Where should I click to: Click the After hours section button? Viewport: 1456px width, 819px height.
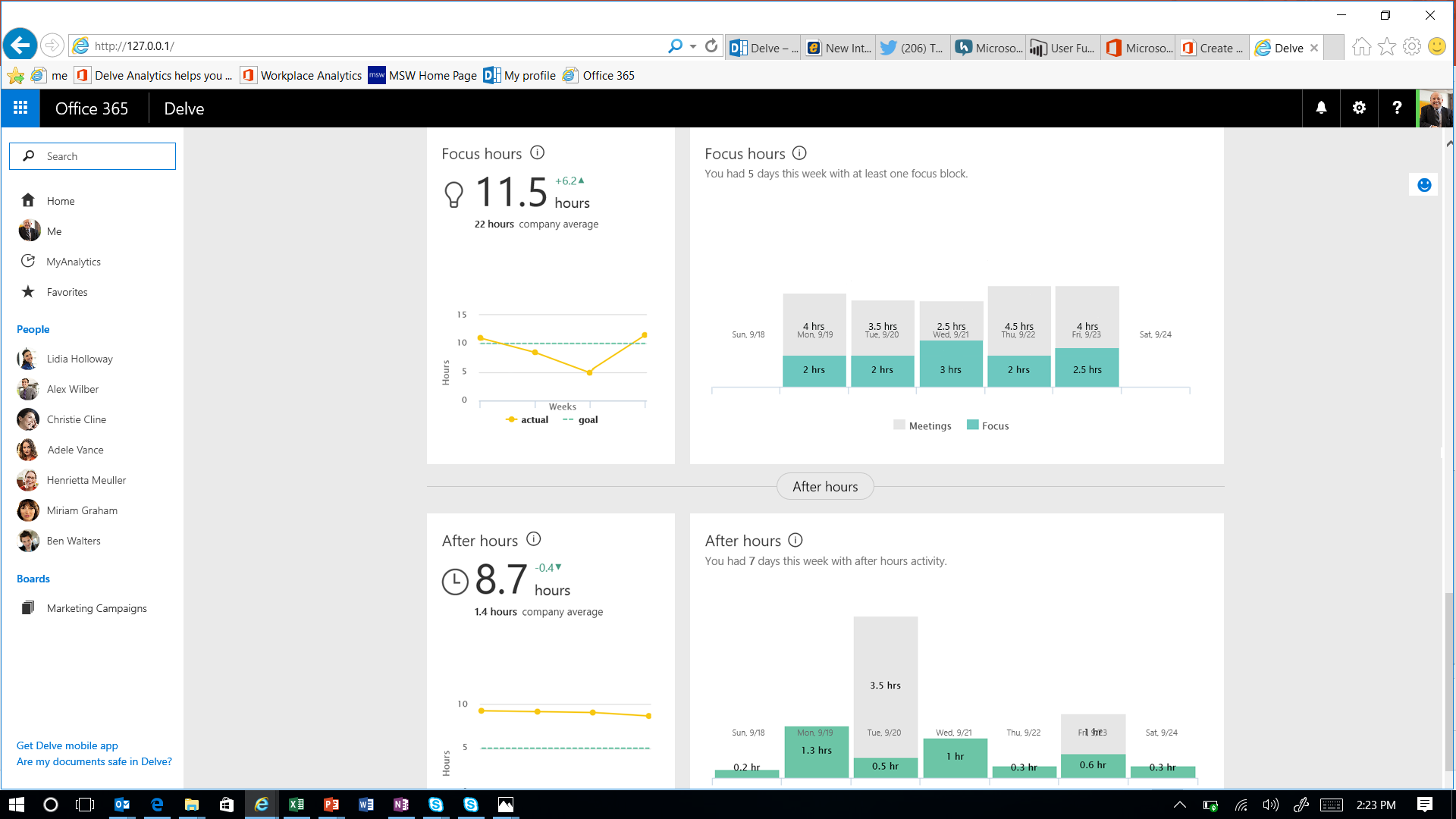pos(825,487)
